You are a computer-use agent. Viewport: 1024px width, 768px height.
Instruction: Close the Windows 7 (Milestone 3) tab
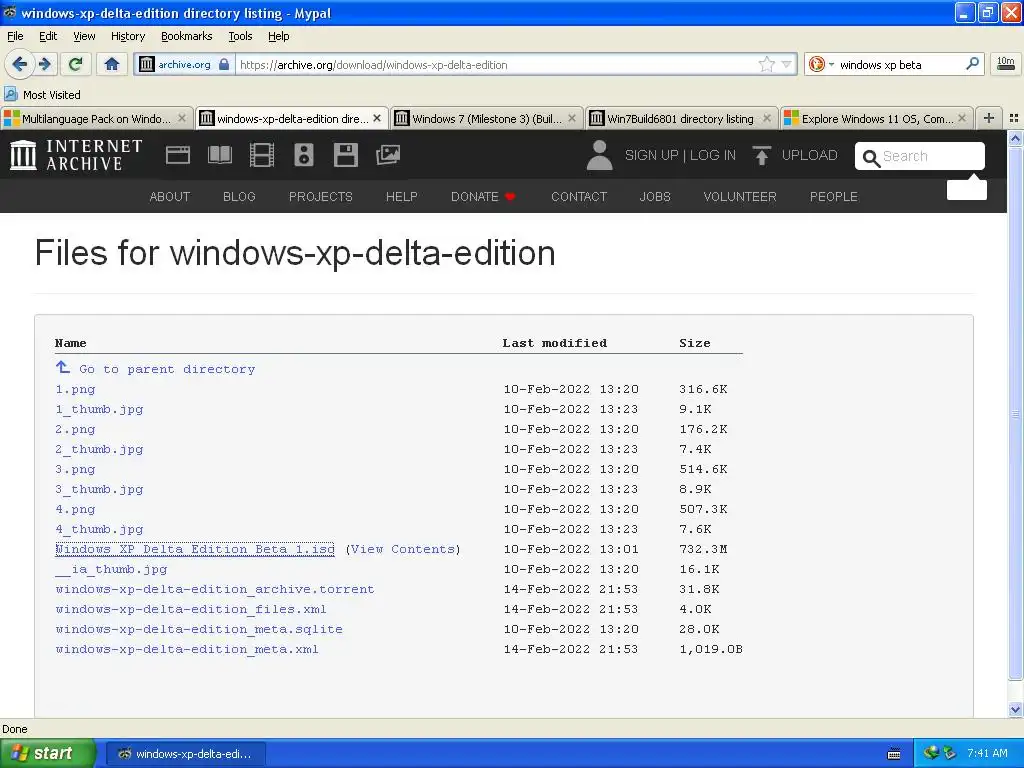[572, 118]
